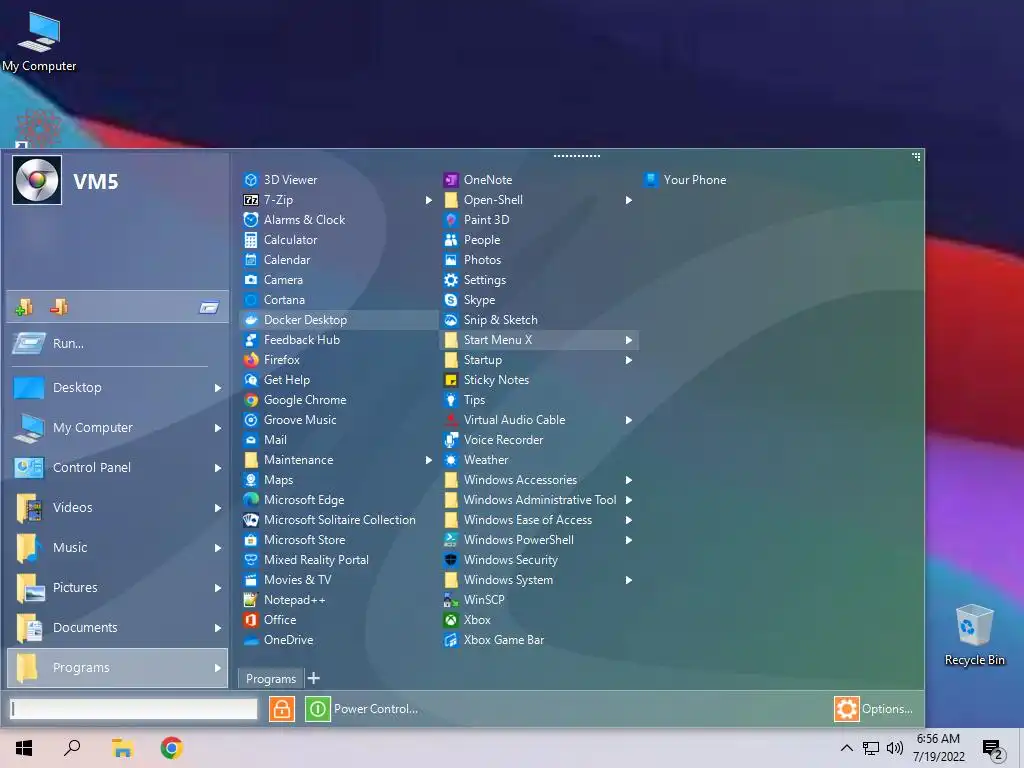Expand the Startup folder arrow
This screenshot has height=768, width=1024.
pos(628,360)
